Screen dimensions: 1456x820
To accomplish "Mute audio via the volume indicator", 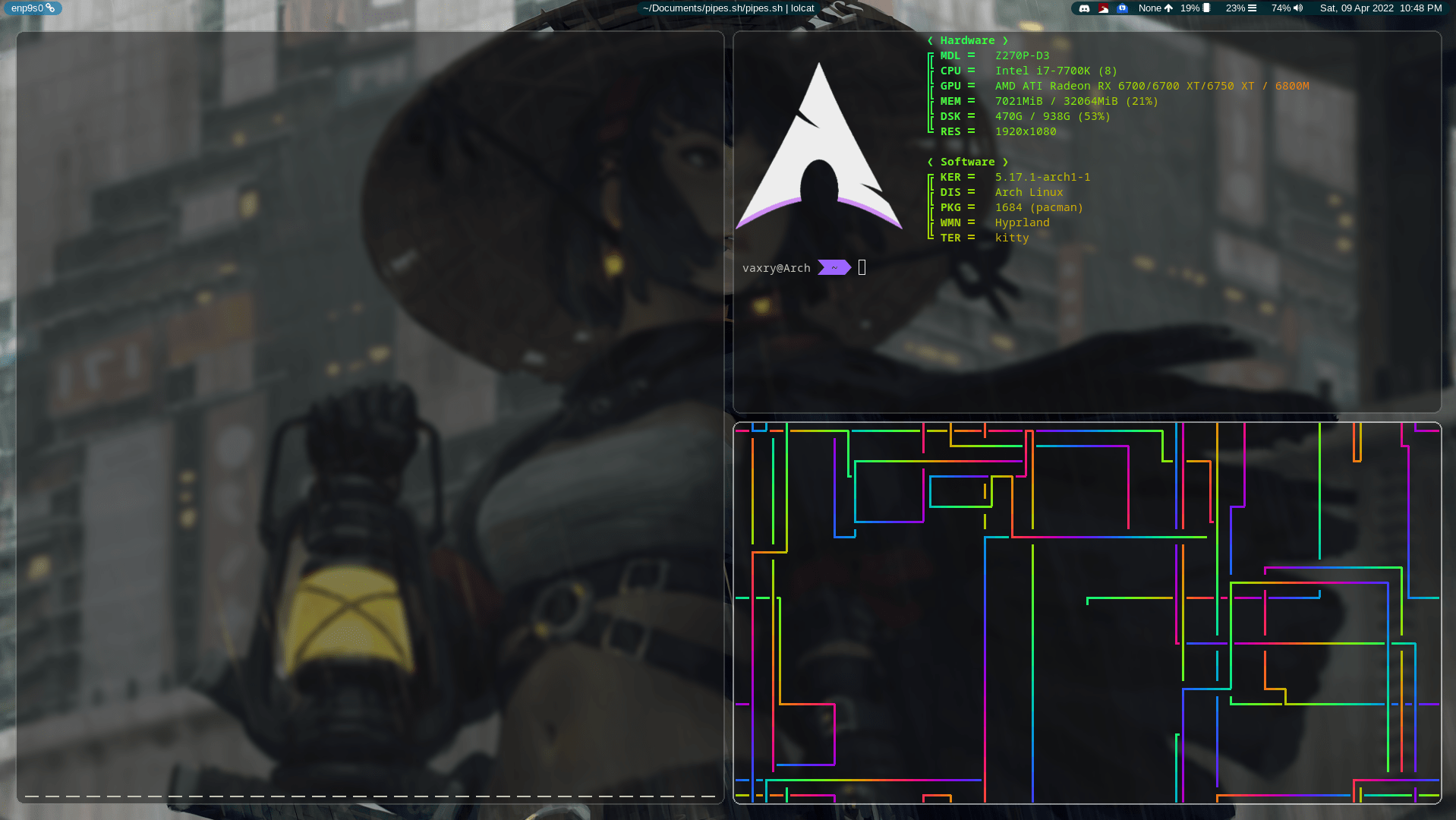I will click(x=1298, y=8).
